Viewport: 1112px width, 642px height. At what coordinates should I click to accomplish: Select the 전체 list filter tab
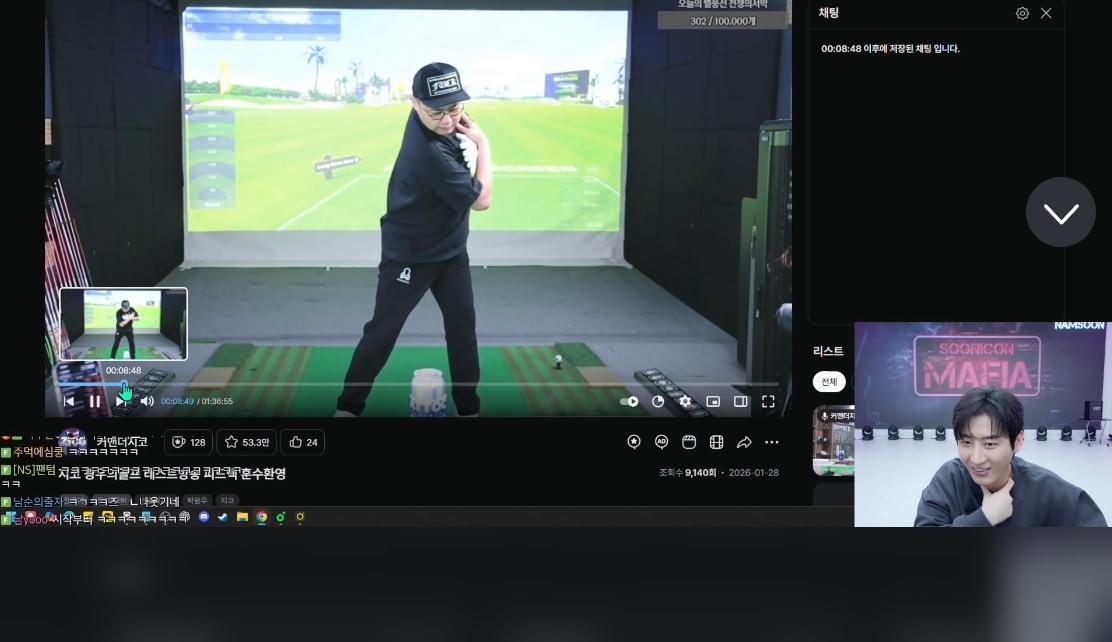(x=829, y=382)
